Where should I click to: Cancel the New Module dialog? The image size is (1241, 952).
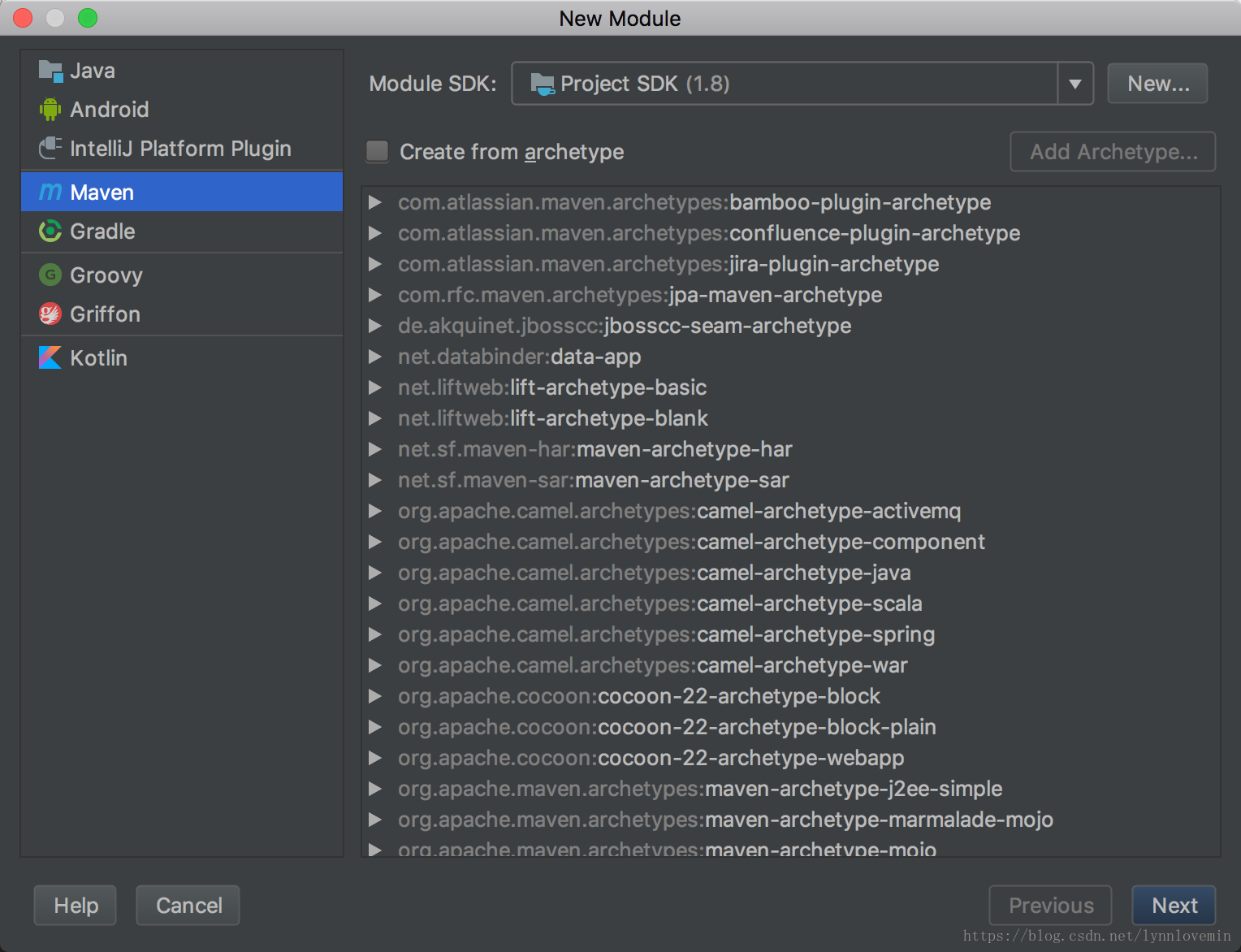coord(188,905)
